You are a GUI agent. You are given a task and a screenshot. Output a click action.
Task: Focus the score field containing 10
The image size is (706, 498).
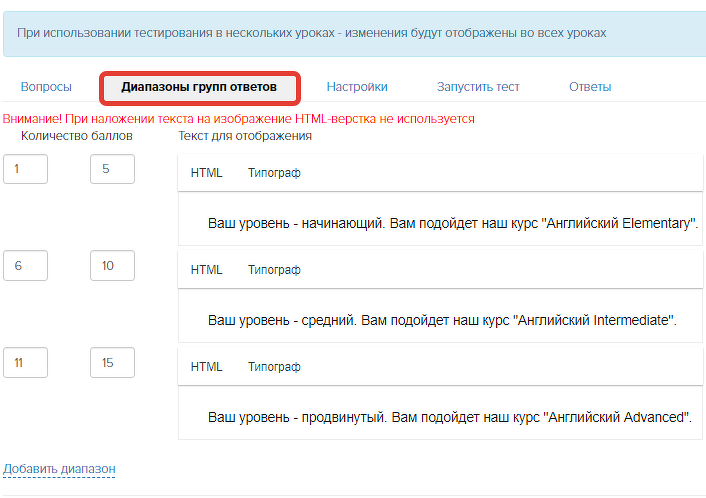click(112, 266)
